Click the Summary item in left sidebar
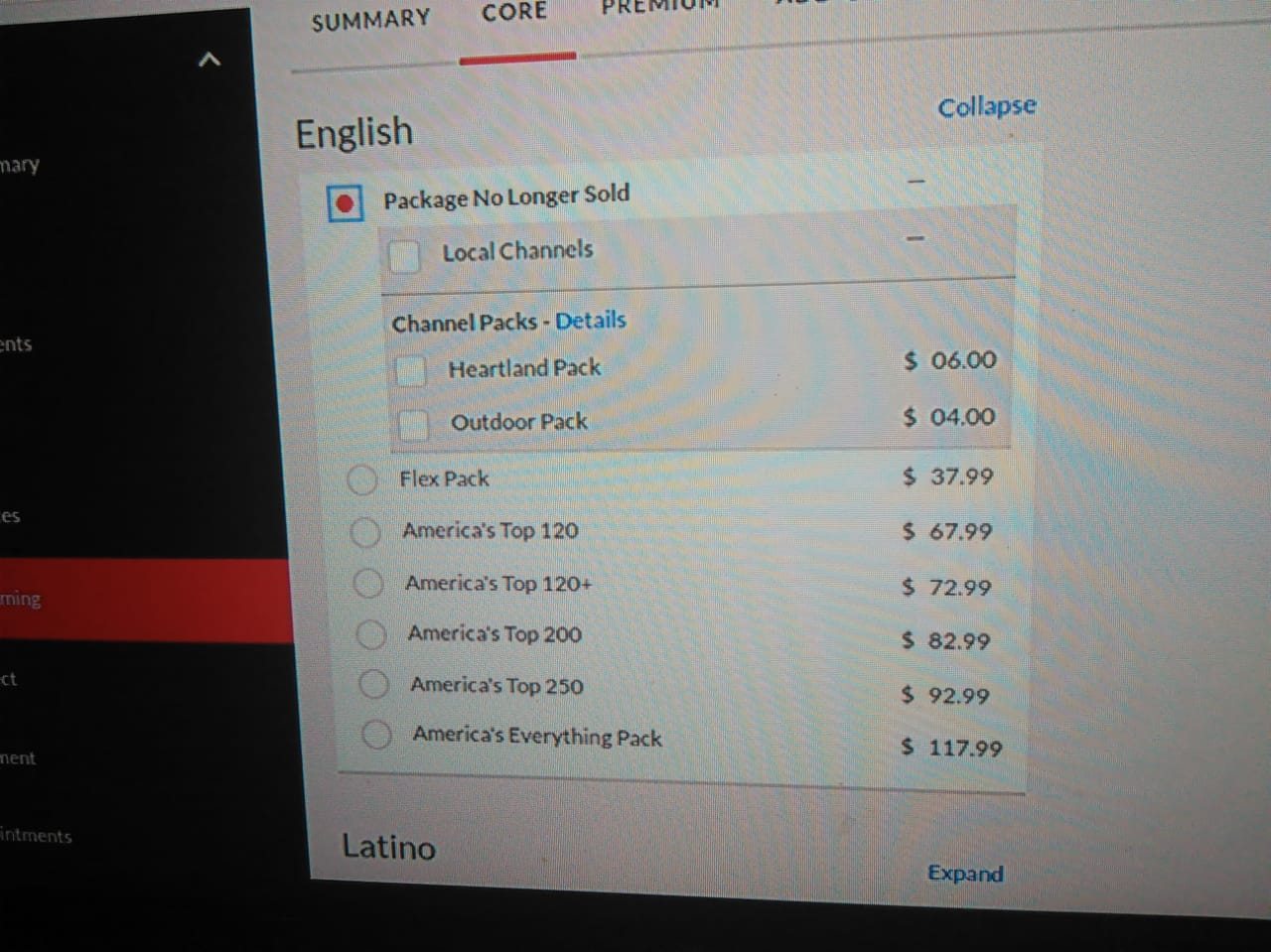 click(x=20, y=164)
